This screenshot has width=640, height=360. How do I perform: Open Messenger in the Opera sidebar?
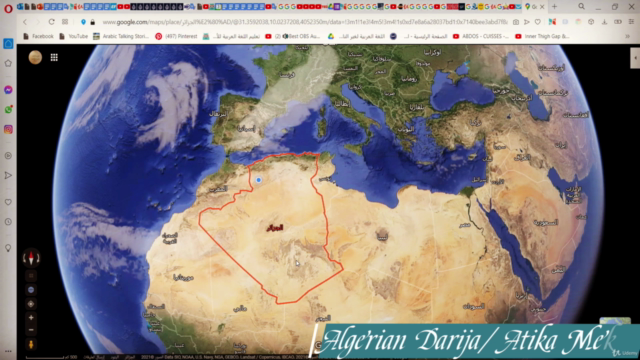coord(8,90)
